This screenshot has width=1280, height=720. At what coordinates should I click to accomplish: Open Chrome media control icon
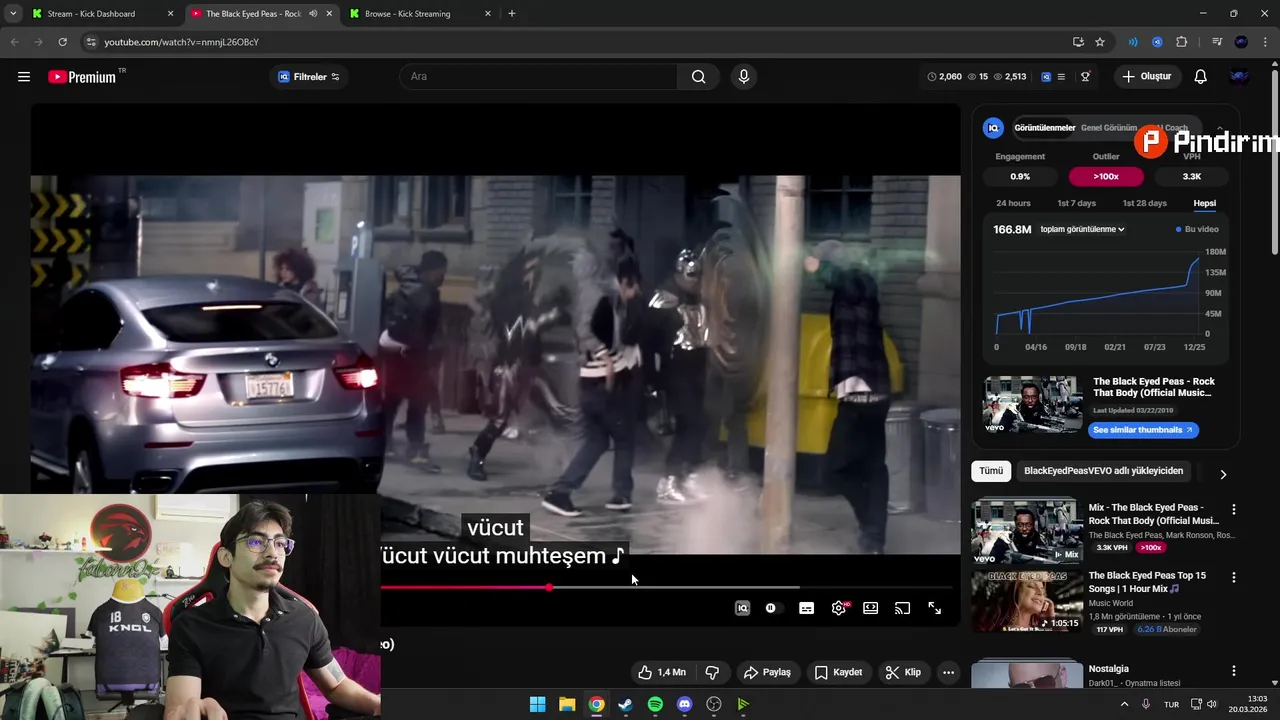point(1217,42)
